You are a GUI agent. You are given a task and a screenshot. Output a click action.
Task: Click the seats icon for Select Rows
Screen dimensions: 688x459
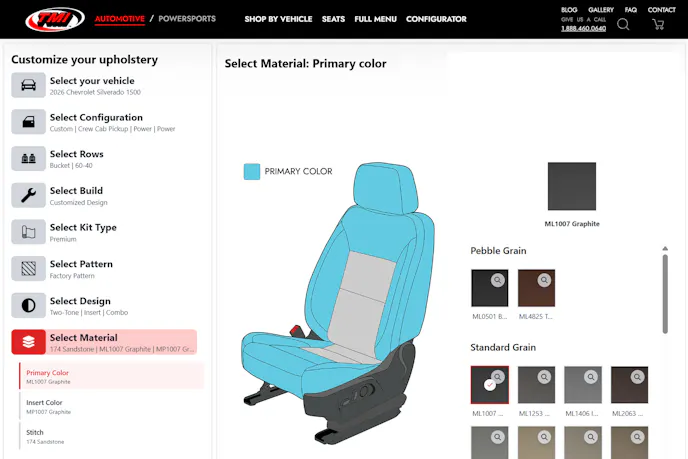[29, 158]
